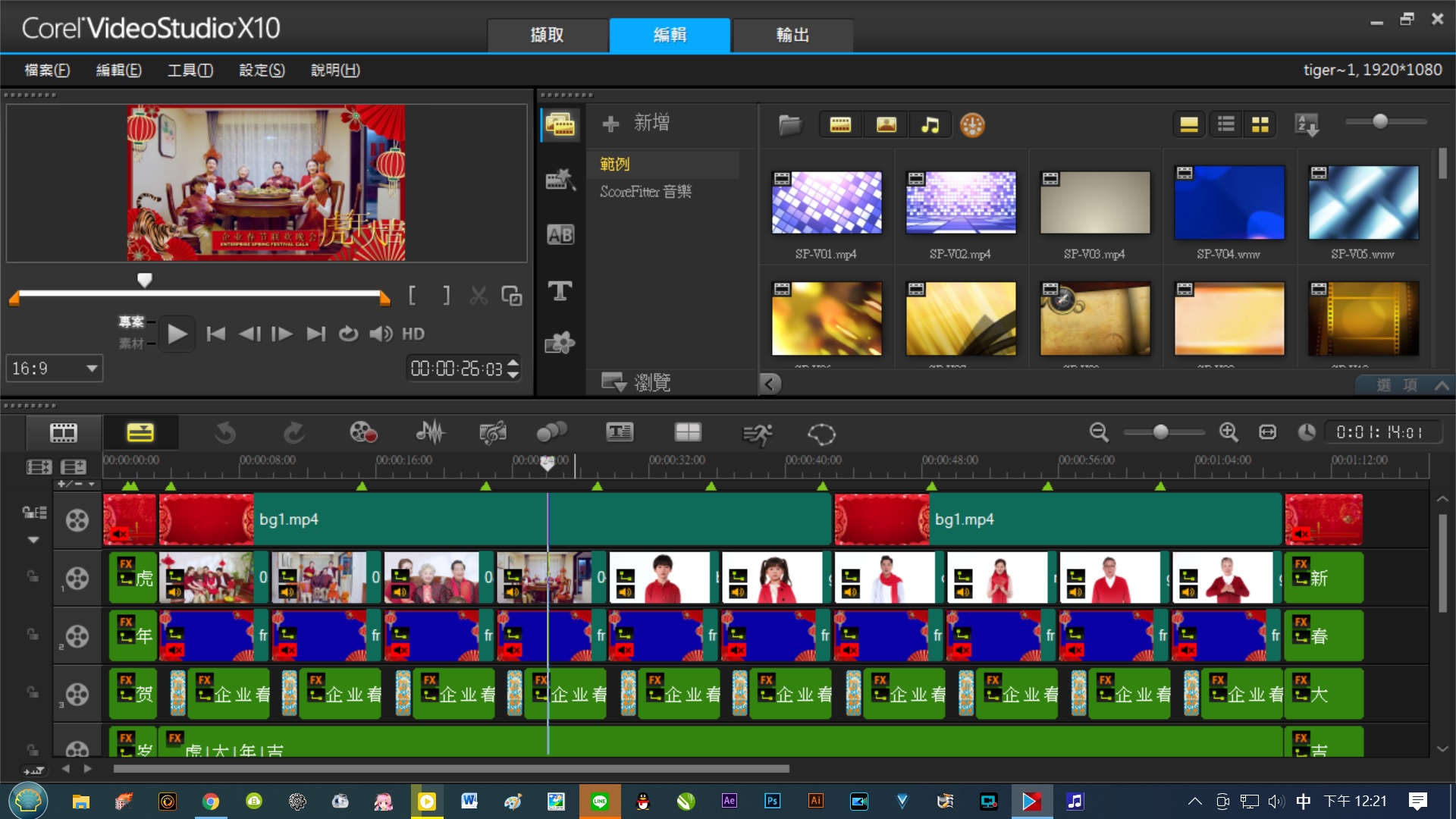The width and height of the screenshot is (1456, 819).
Task: Open the 工具(T) menu
Action: [x=190, y=71]
